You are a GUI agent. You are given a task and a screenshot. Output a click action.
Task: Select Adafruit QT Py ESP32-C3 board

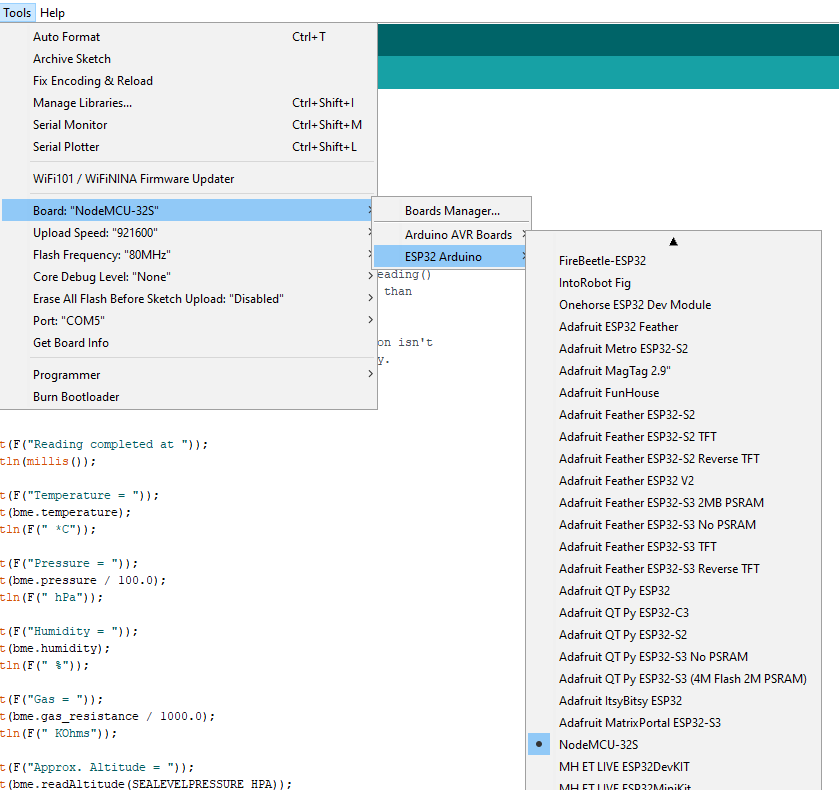(674, 612)
